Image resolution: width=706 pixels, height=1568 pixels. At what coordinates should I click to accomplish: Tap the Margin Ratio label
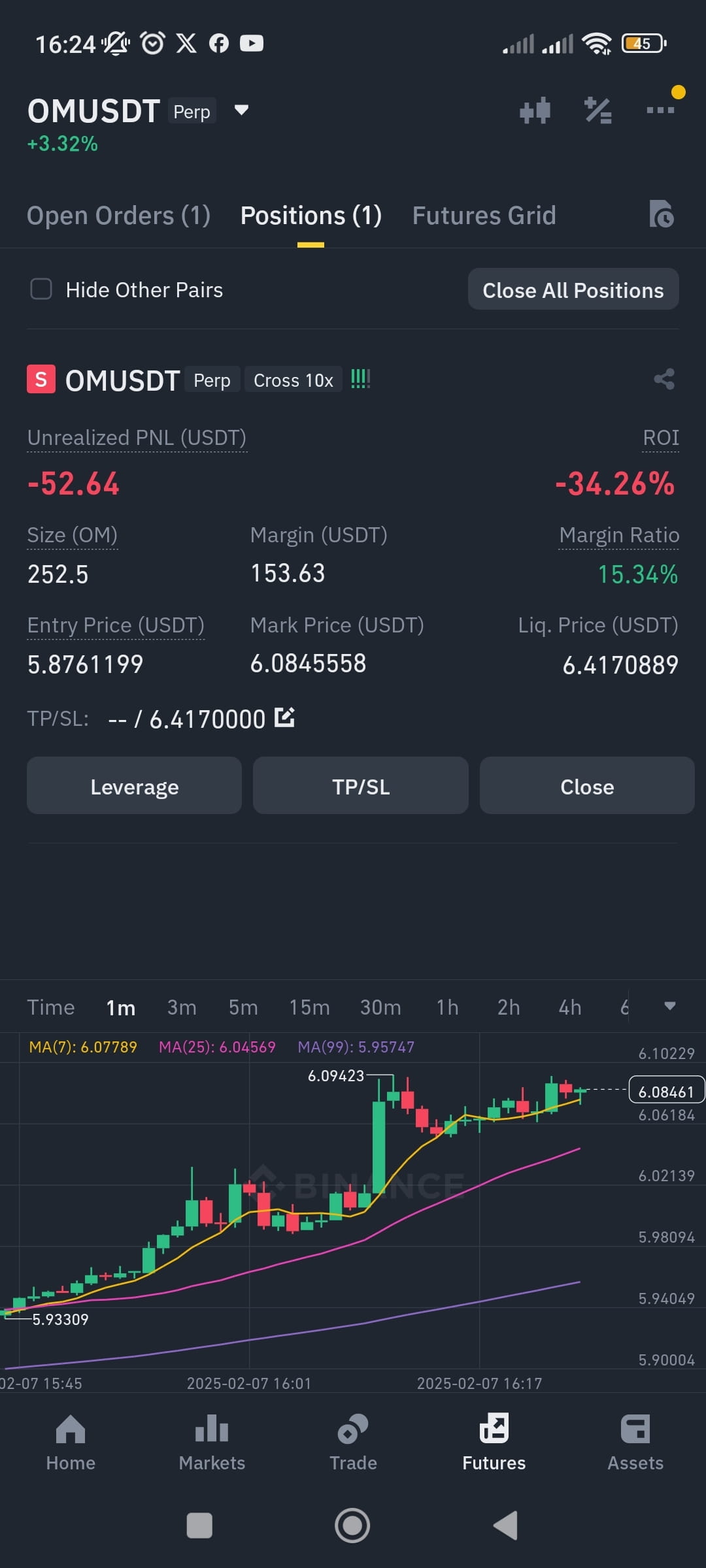619,535
